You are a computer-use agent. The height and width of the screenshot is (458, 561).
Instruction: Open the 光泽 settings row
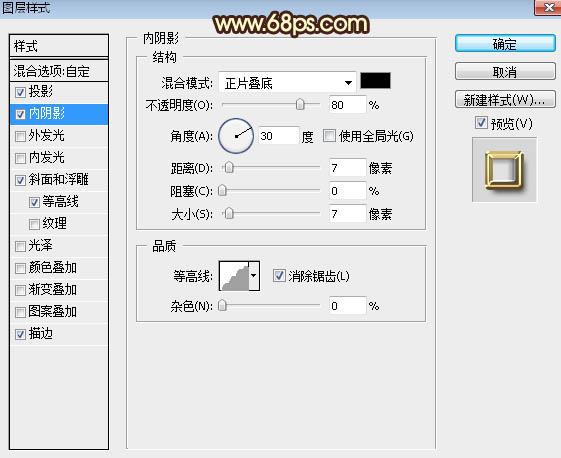(x=59, y=246)
